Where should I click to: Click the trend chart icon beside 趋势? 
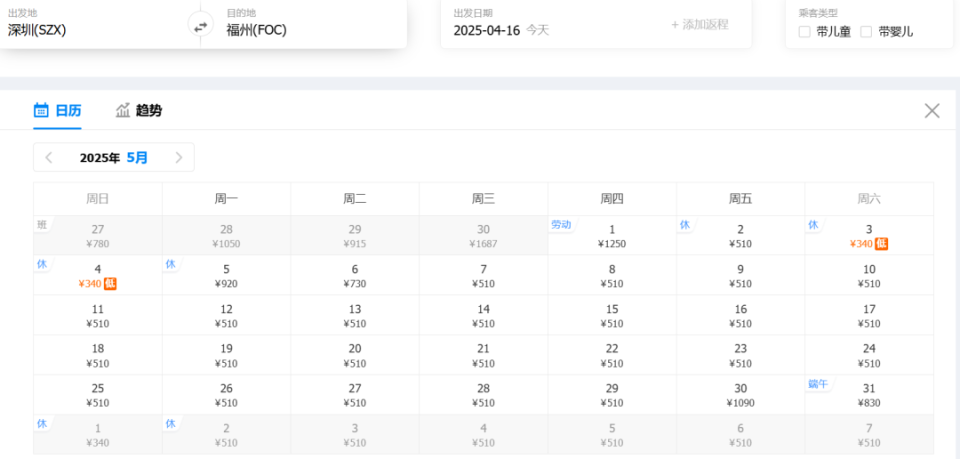[x=123, y=110]
